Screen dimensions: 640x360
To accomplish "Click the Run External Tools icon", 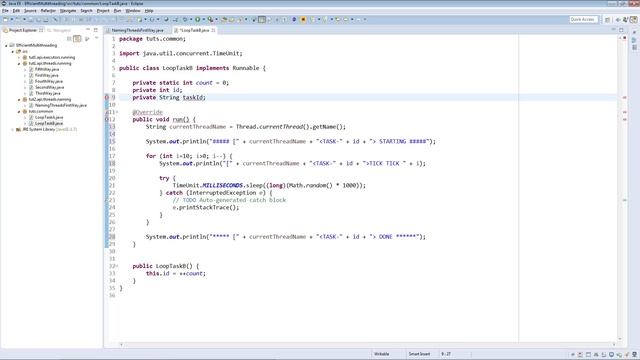I will point(210,19).
